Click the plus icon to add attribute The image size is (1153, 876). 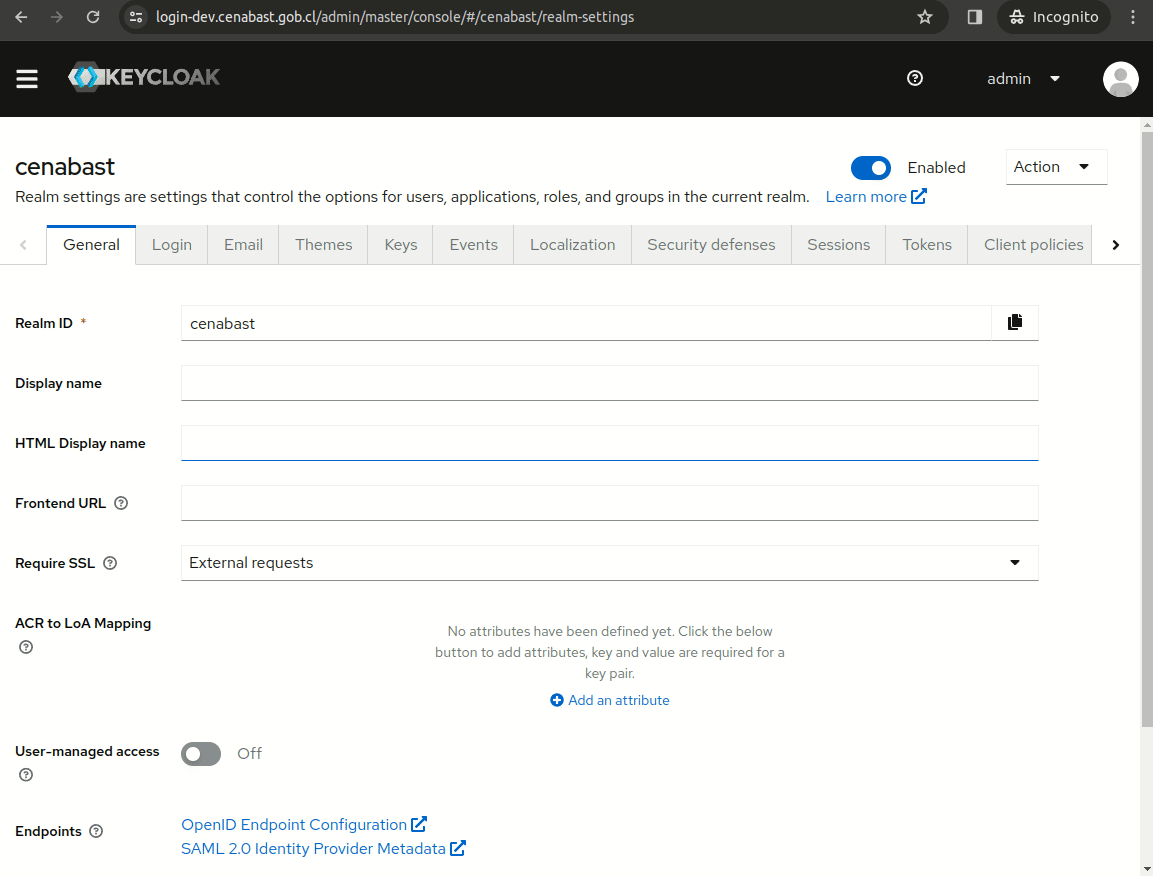click(557, 700)
